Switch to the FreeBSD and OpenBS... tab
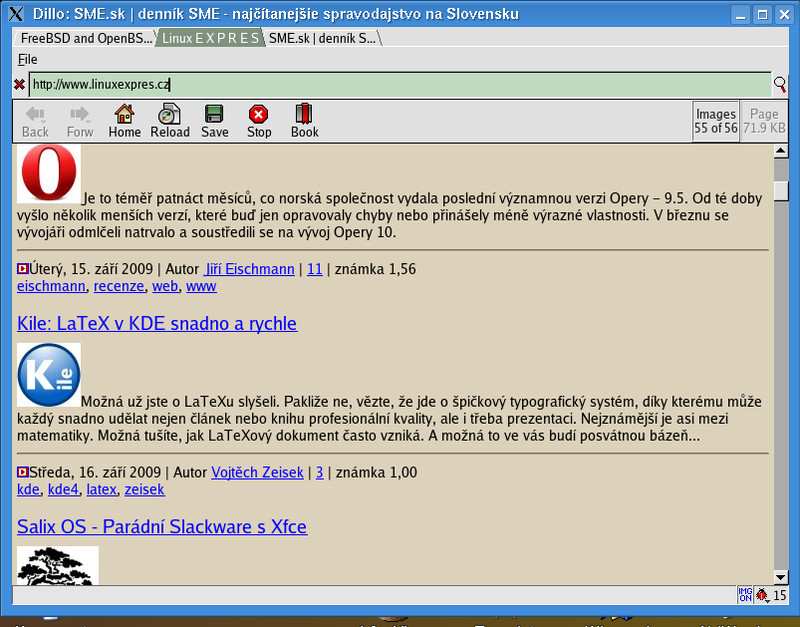800x627 pixels. tap(86, 38)
